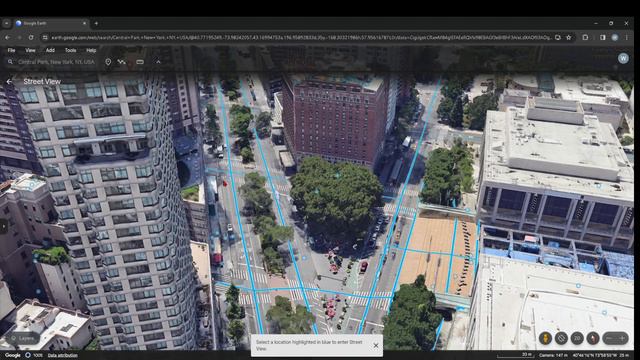View site information icon in address bar
This screenshot has width=640, height=360.
click(x=45, y=37)
